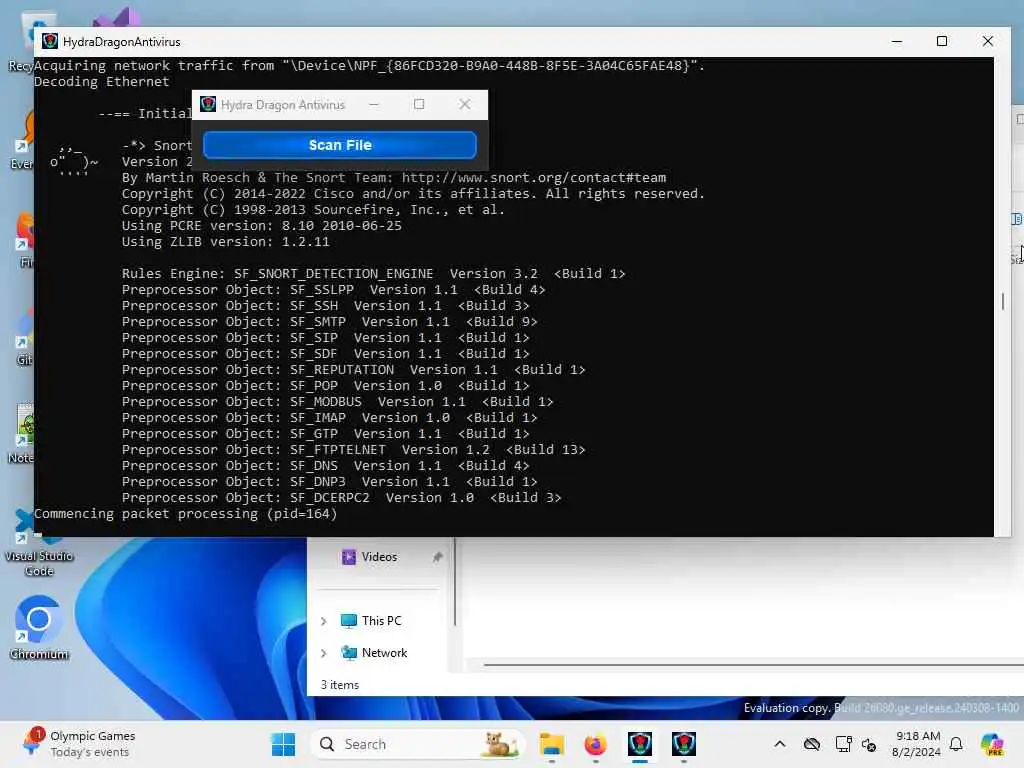This screenshot has width=1024, height=768.
Task: Click the volume muted tray icon
Action: (869, 744)
